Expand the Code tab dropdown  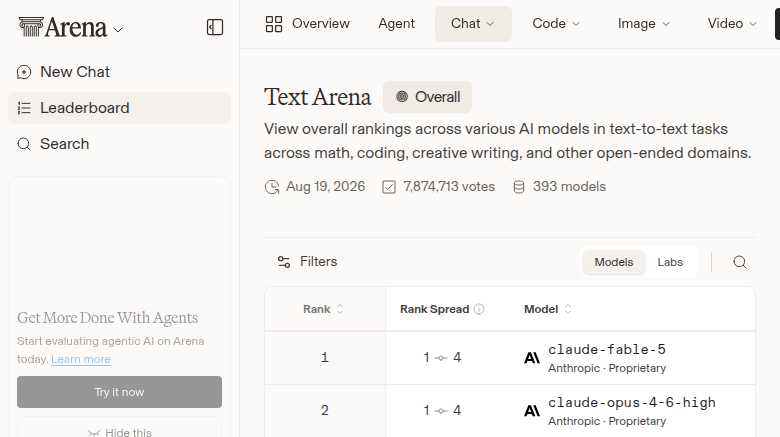tap(556, 23)
